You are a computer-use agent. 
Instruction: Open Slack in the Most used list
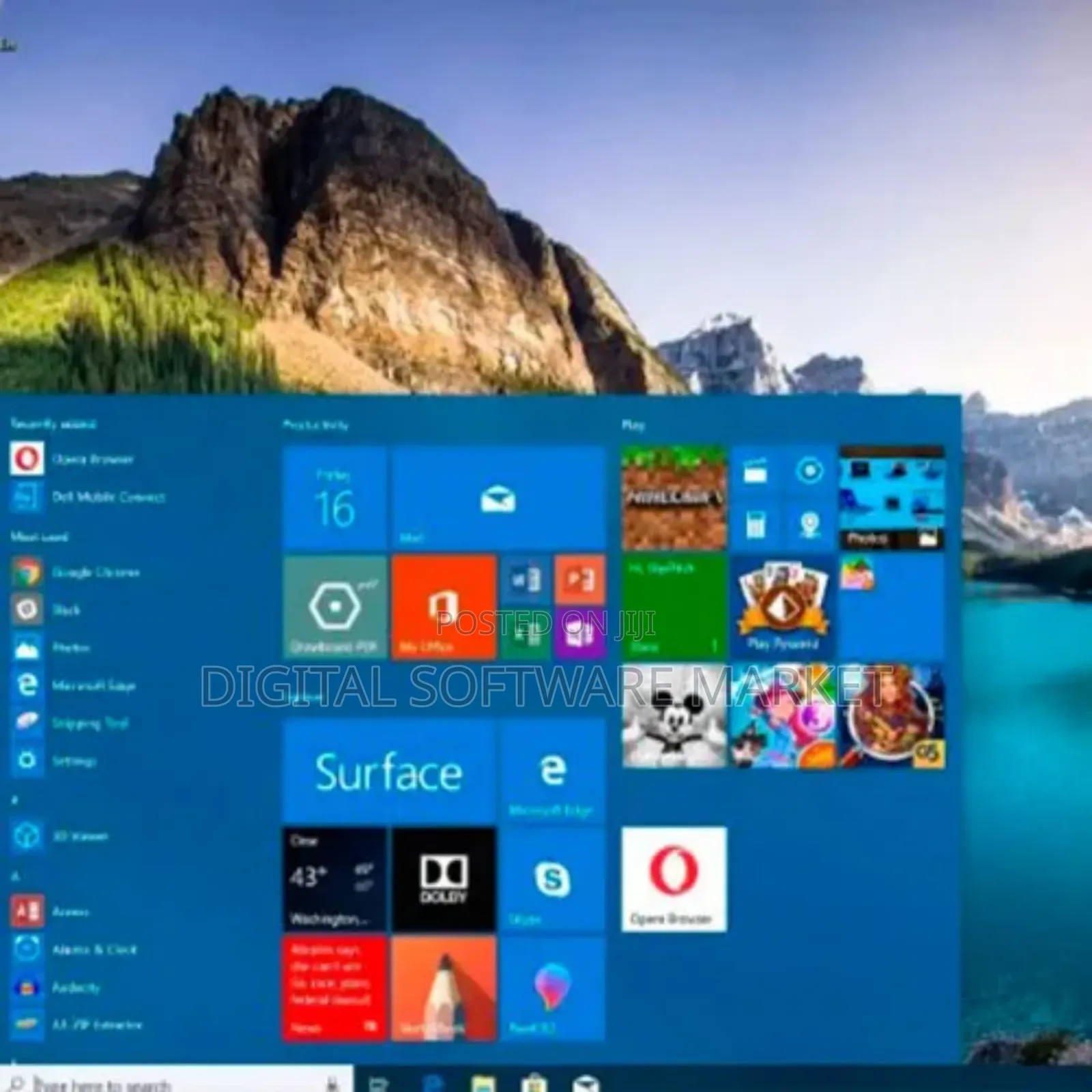[46, 609]
